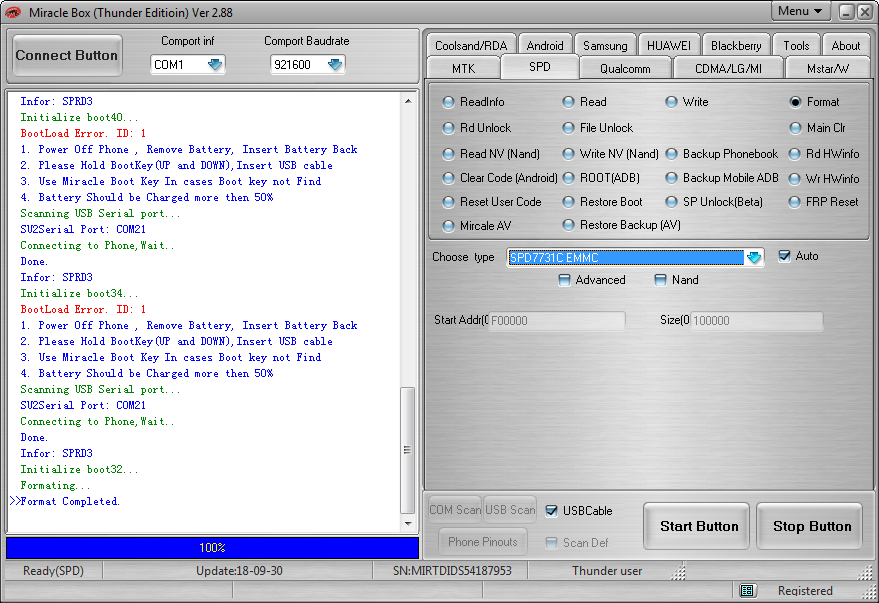
Task: Click the log panel scrollbar thumb
Action: [408, 450]
